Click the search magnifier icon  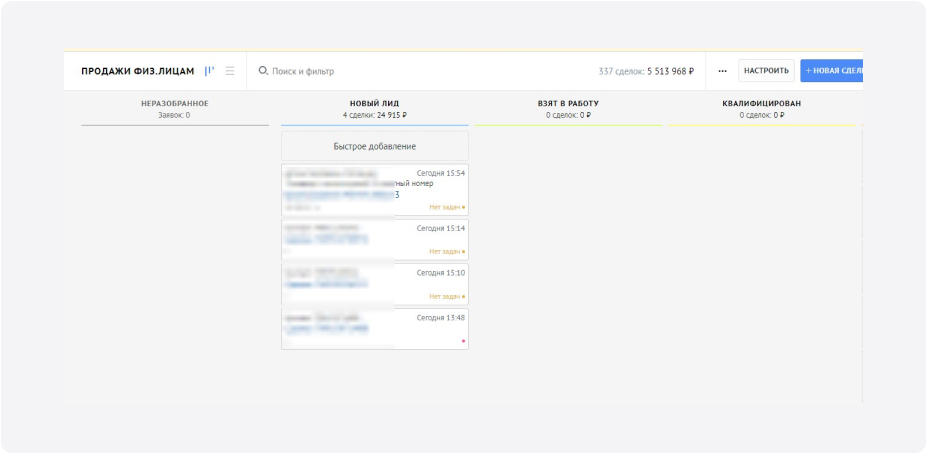(263, 71)
